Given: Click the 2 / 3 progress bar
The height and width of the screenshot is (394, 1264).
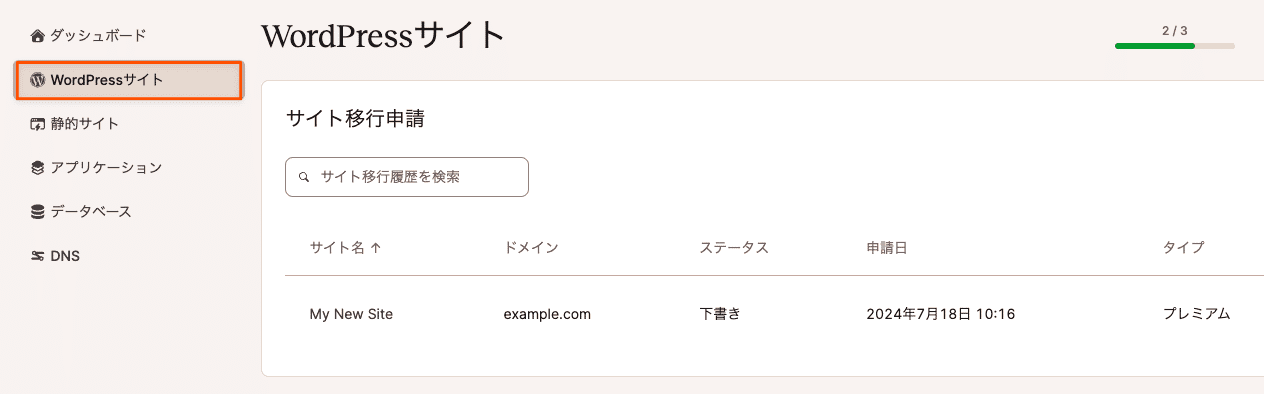Looking at the screenshot, I should point(1175,46).
